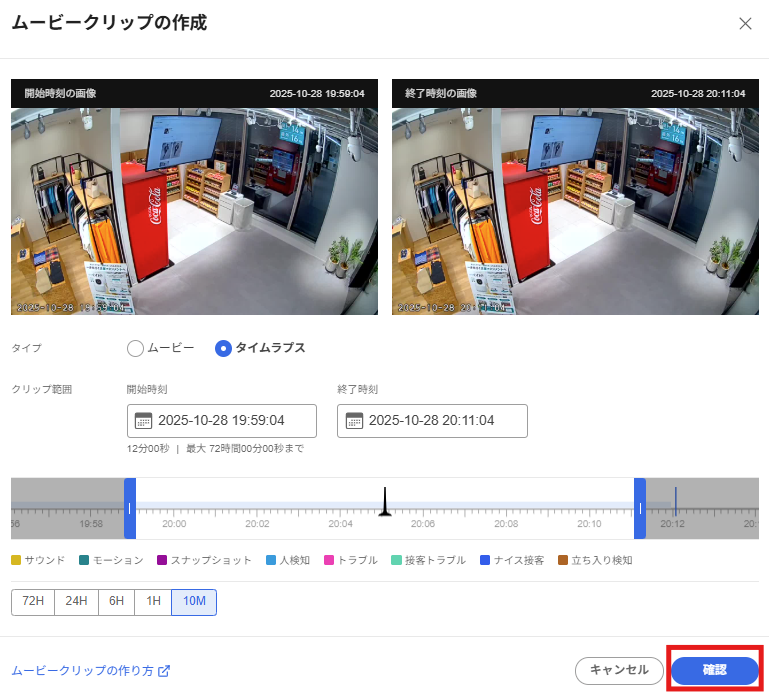Viewport: 769px width, 692px height.
Task: Click the start time field 2025-10-28 19:59:04
Action: pyautogui.click(x=222, y=421)
